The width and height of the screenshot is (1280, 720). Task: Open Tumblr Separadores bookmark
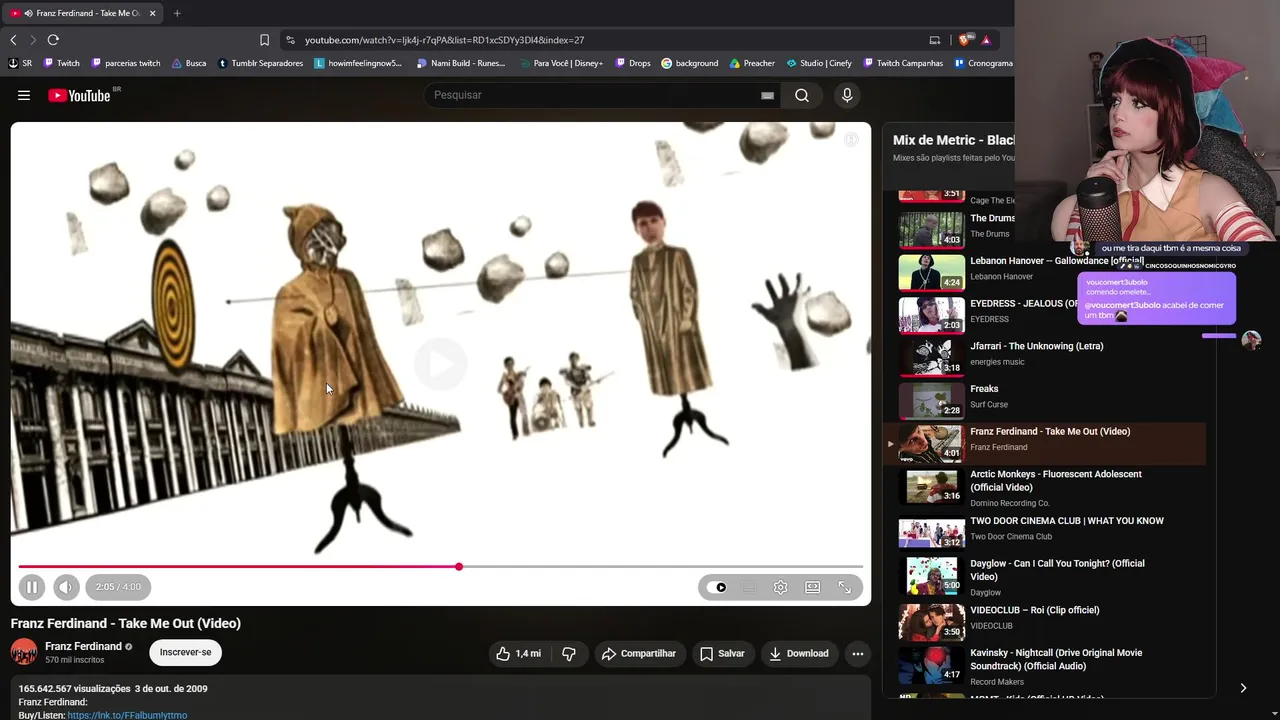[260, 63]
